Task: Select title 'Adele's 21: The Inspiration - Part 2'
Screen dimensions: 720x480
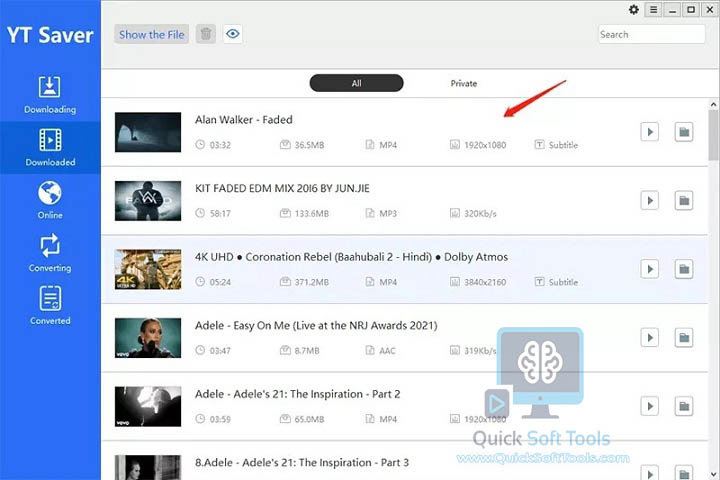Action: [x=298, y=394]
